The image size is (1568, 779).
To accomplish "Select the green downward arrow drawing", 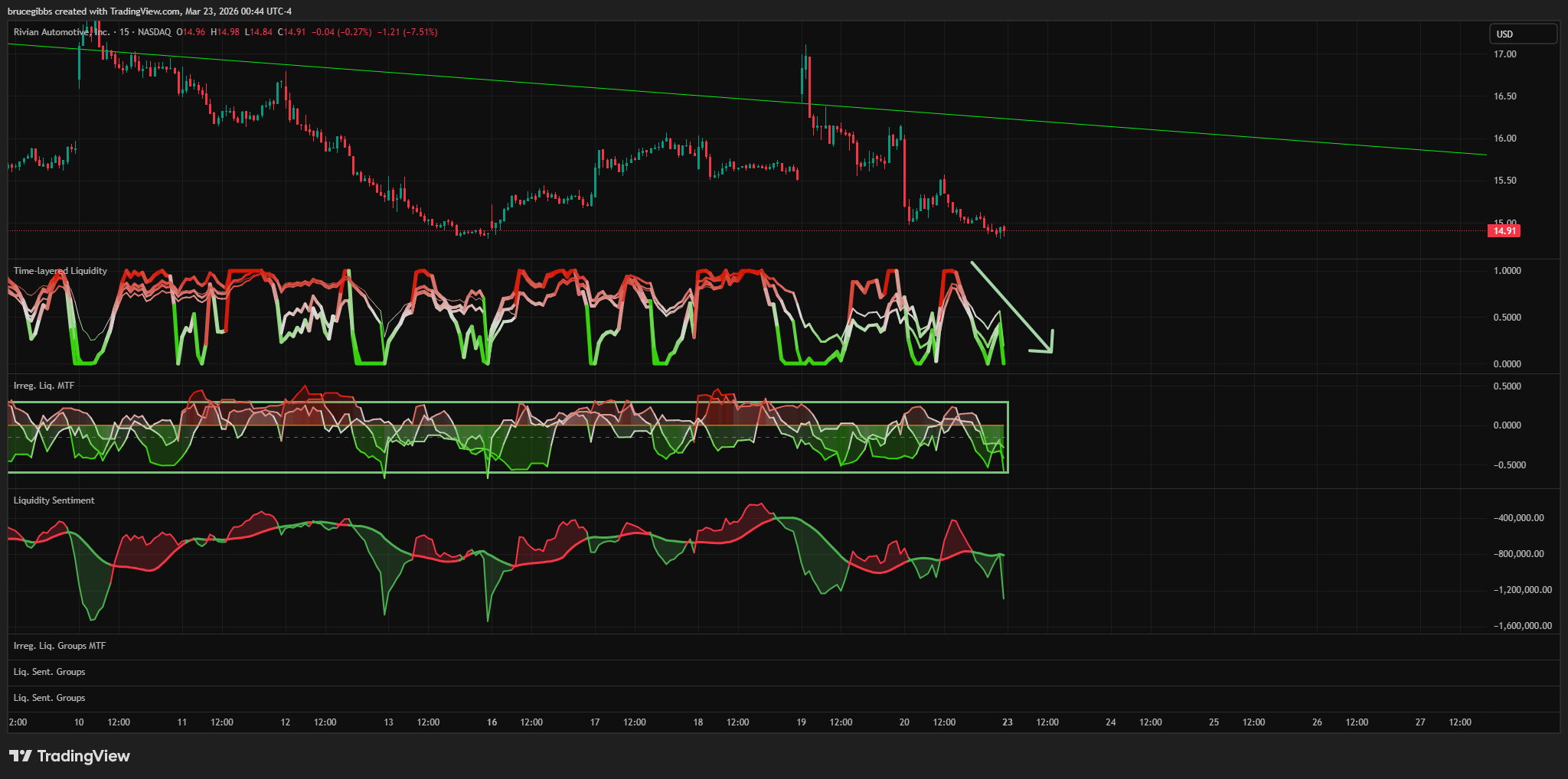I will click(1012, 308).
